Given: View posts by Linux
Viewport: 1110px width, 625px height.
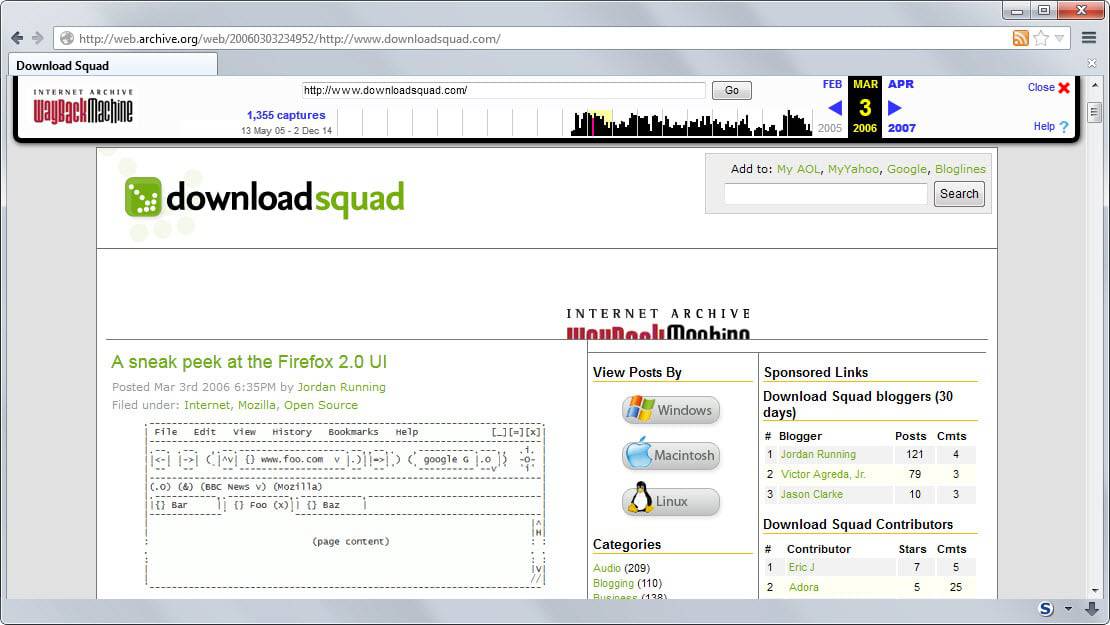Looking at the screenshot, I should (x=670, y=500).
